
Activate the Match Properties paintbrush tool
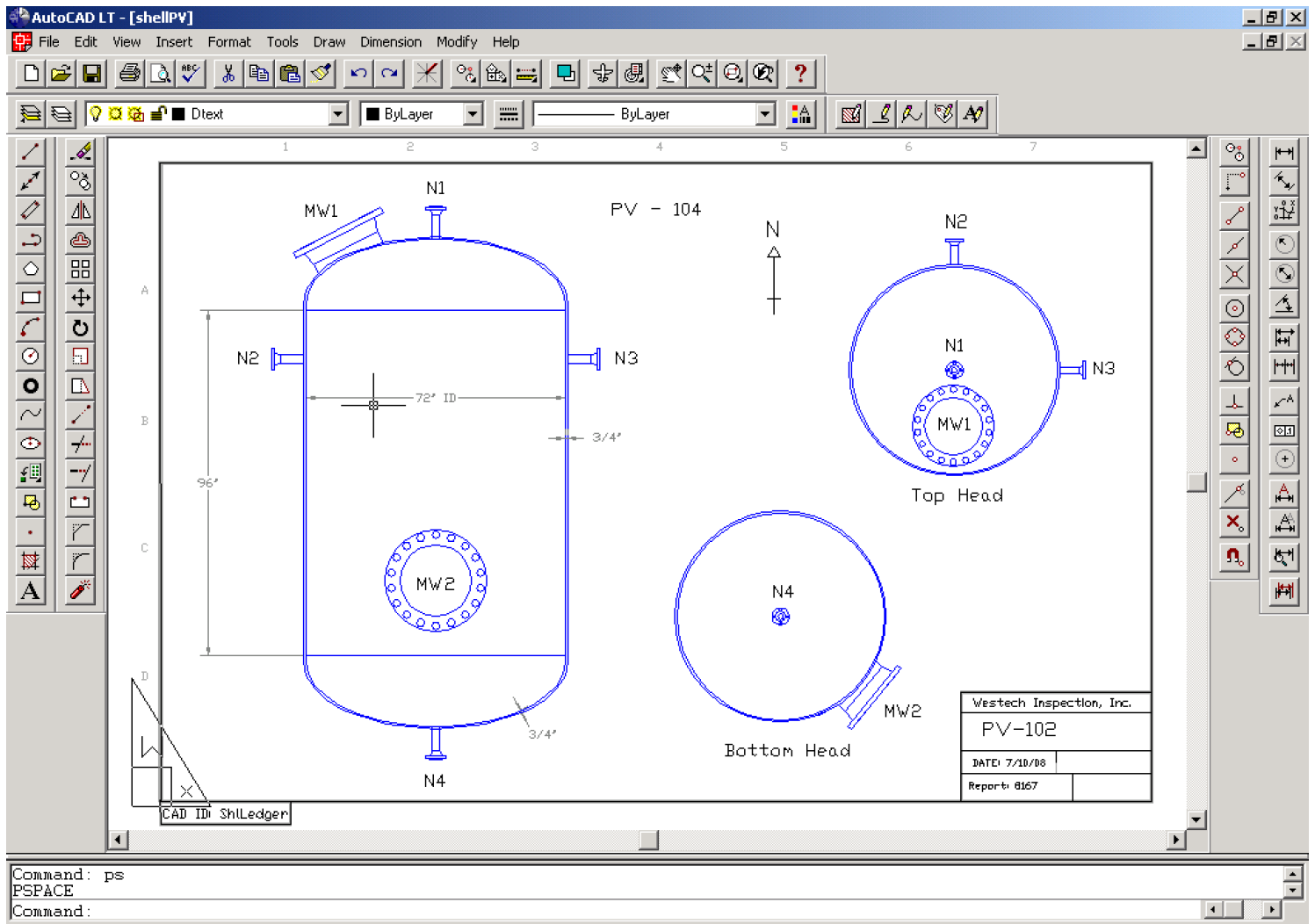click(321, 74)
